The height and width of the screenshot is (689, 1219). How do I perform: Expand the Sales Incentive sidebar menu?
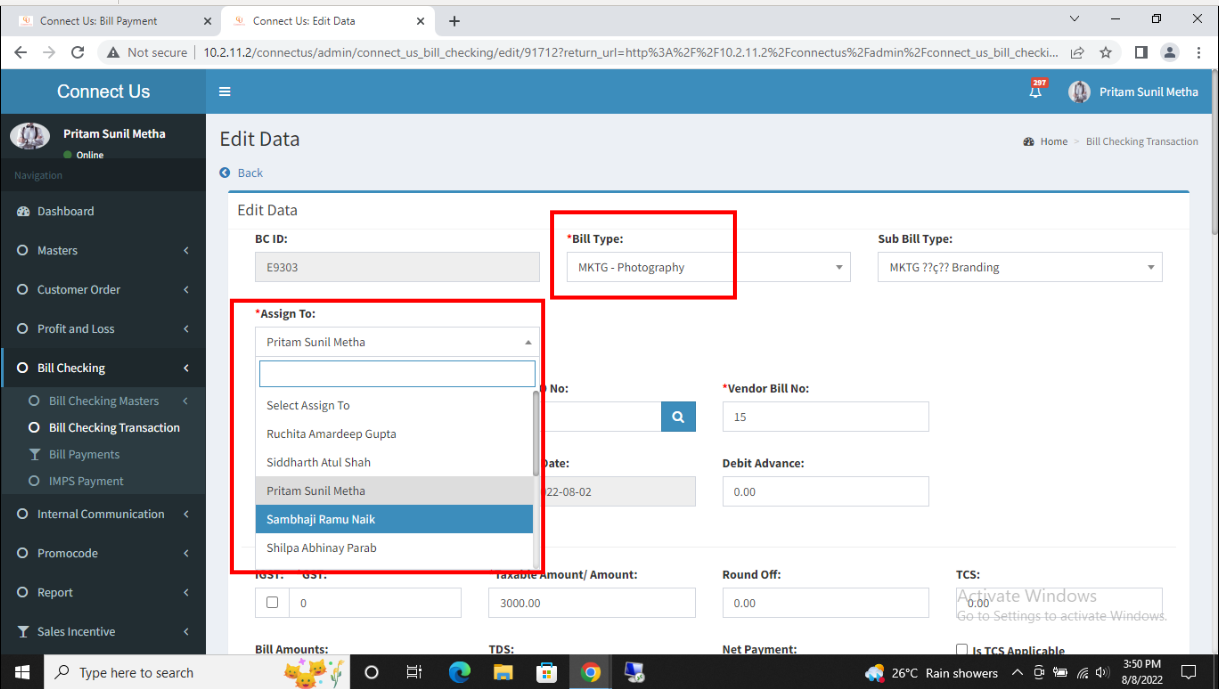pyautogui.click(x=103, y=631)
